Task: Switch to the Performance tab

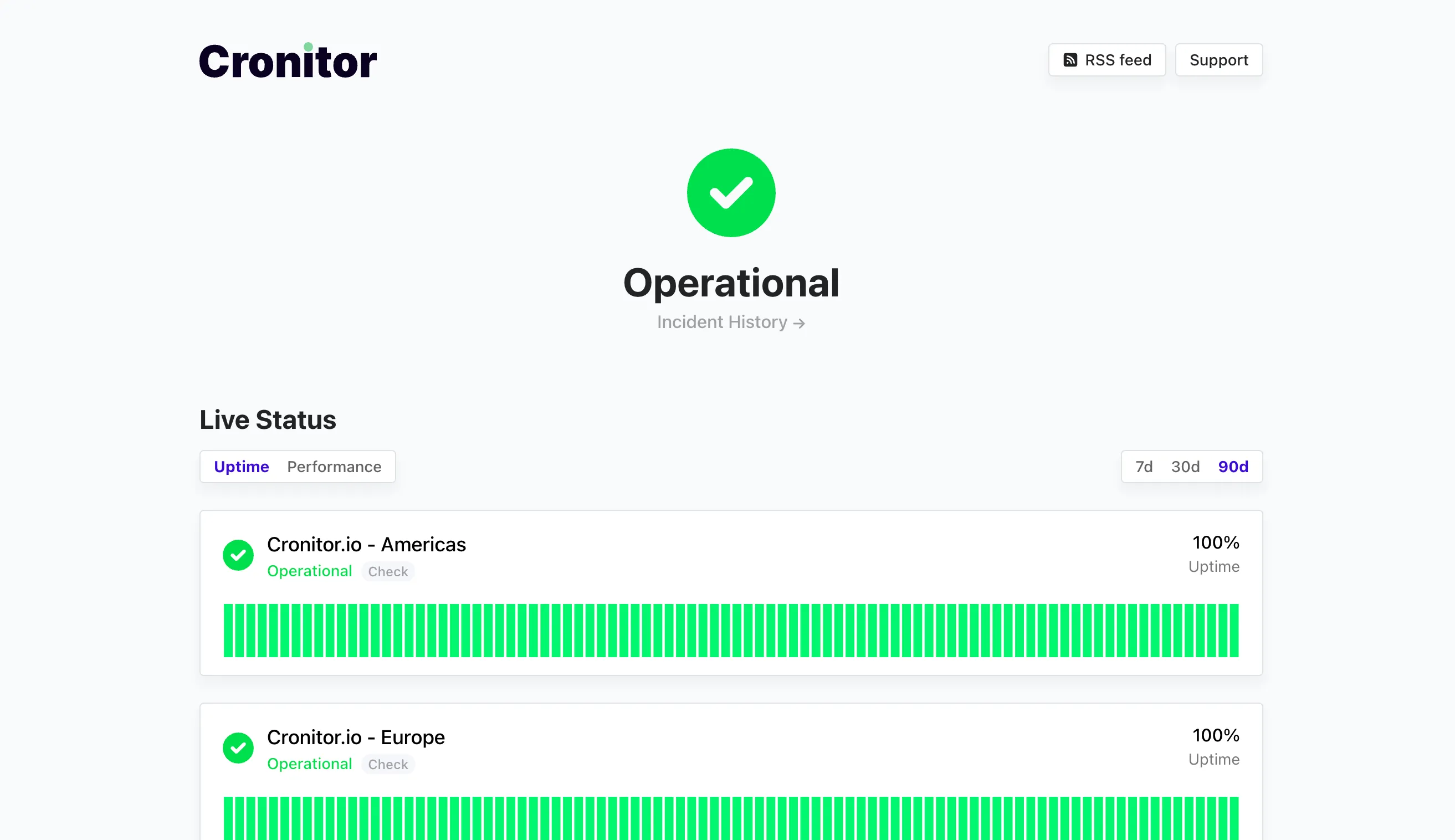Action: [x=334, y=466]
